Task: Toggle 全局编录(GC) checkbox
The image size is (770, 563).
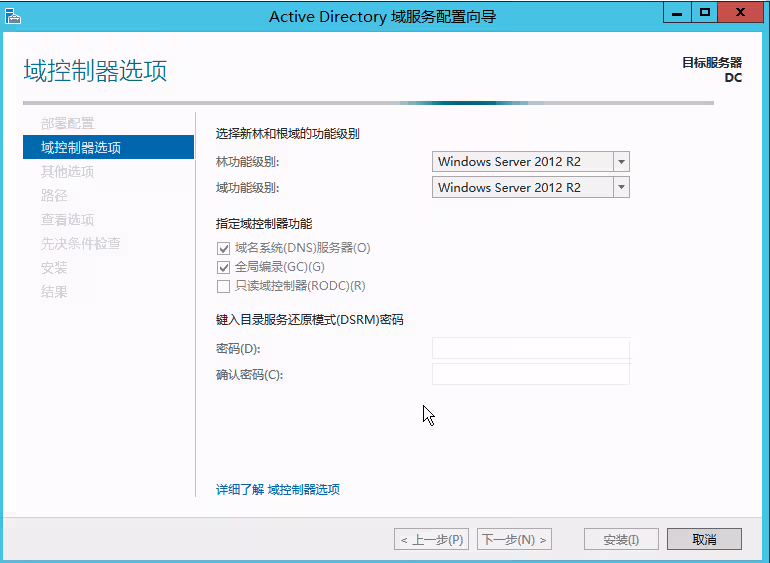Action: [224, 267]
